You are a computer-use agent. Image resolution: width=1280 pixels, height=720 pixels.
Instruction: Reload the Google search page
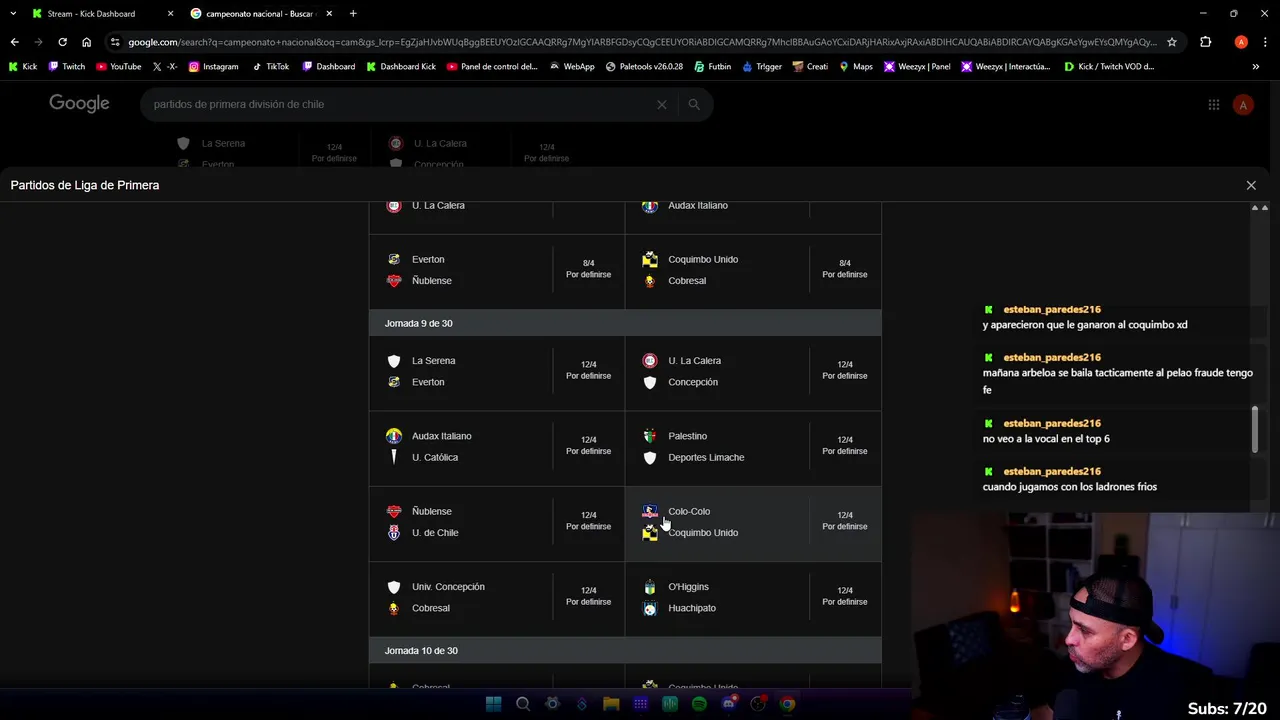tap(62, 42)
